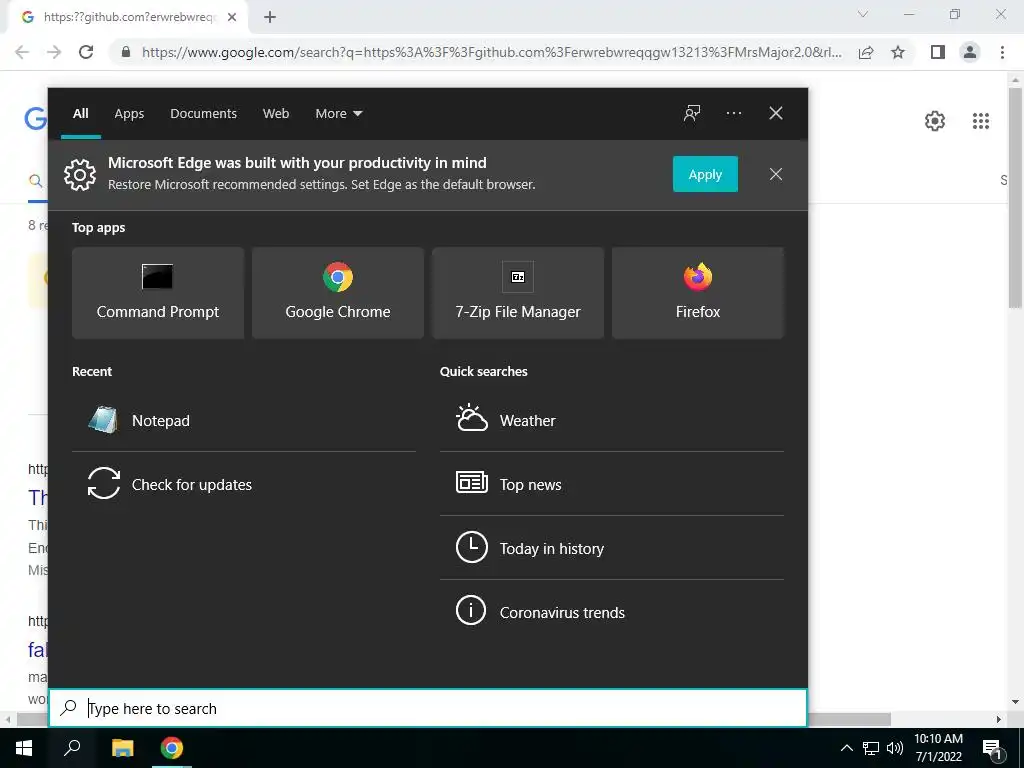
Task: Open 7-Zip File Manager tile
Action: tap(518, 293)
